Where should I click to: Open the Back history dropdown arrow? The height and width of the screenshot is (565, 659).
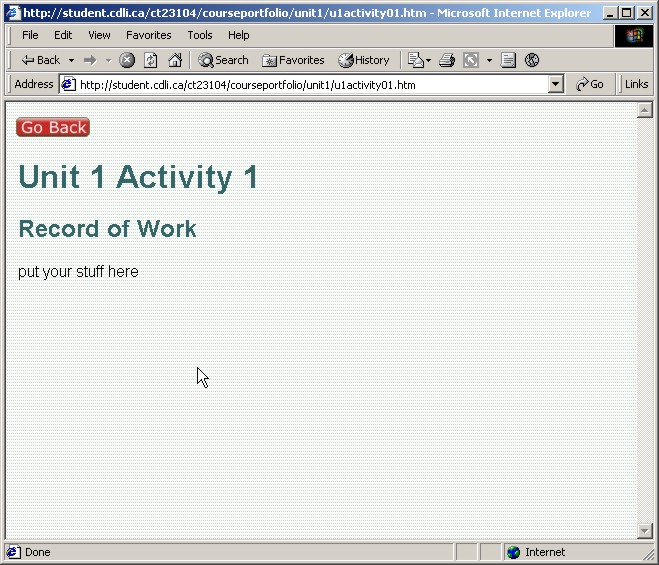tap(71, 61)
